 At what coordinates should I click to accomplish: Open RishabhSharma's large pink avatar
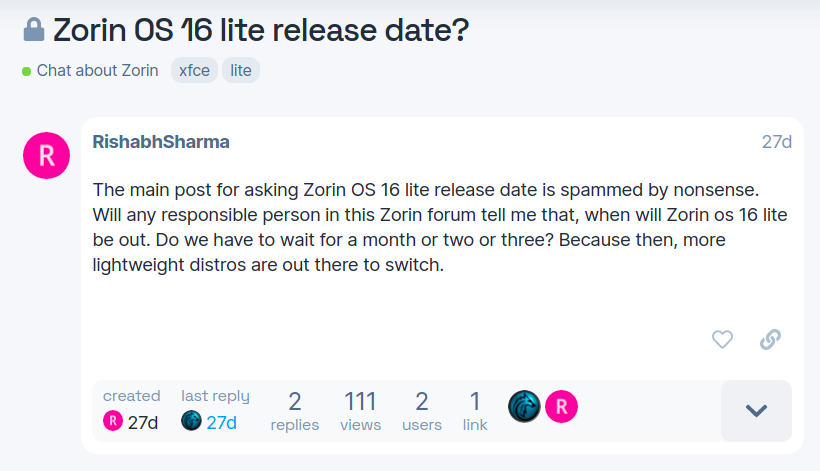46,155
